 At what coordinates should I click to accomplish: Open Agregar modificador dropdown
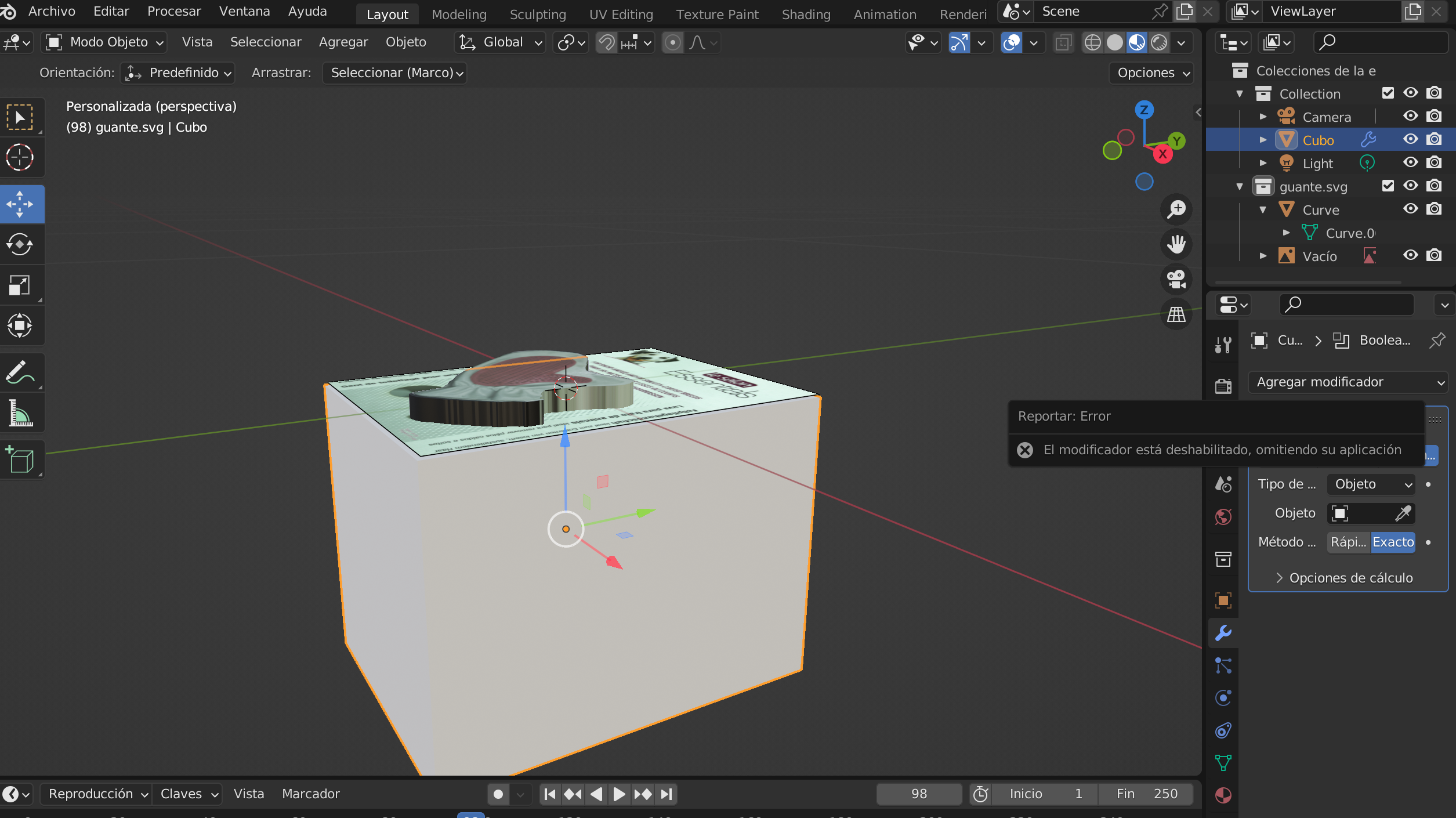pyautogui.click(x=1348, y=382)
